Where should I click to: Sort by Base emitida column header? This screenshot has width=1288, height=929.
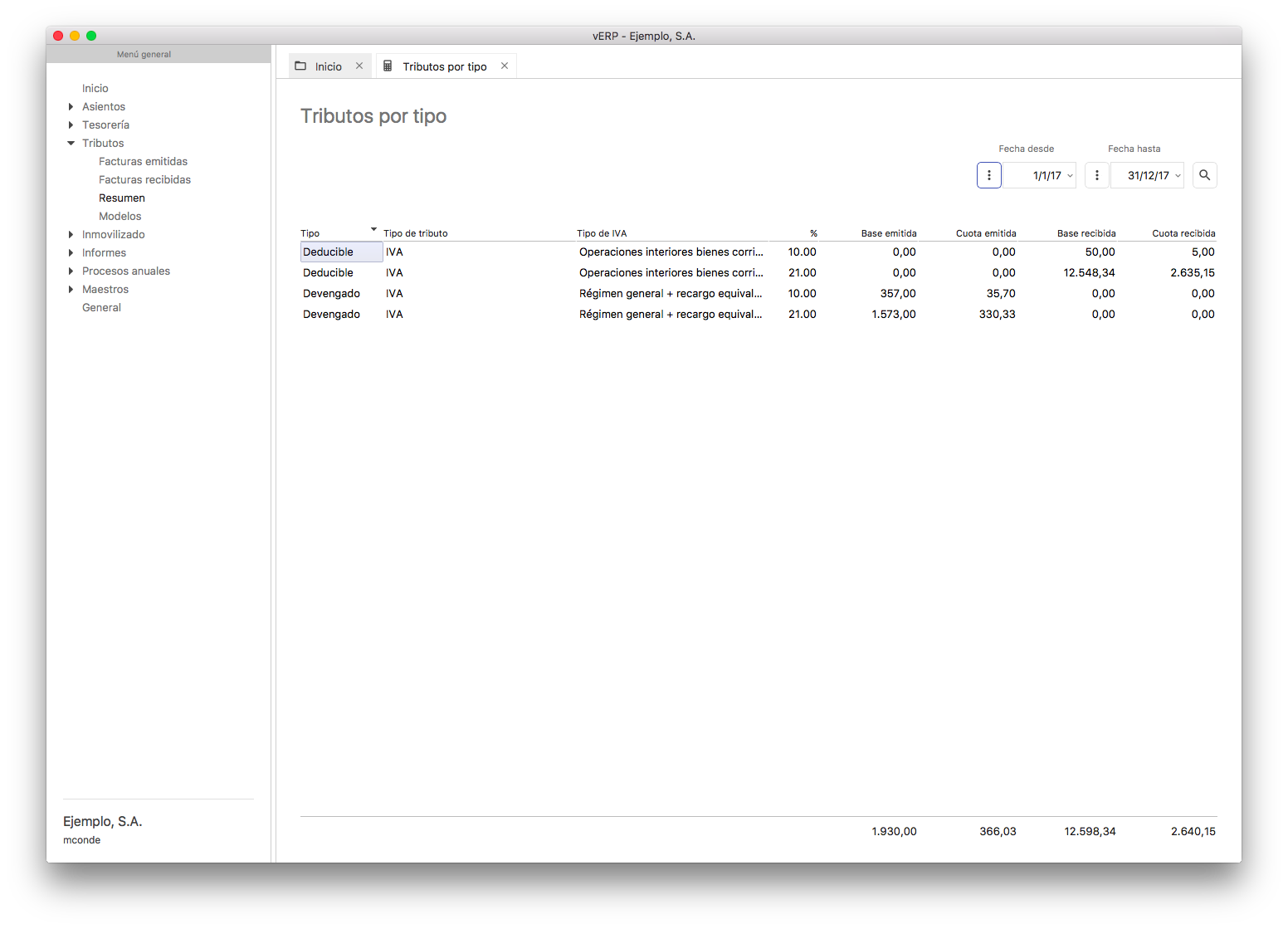tap(888, 233)
